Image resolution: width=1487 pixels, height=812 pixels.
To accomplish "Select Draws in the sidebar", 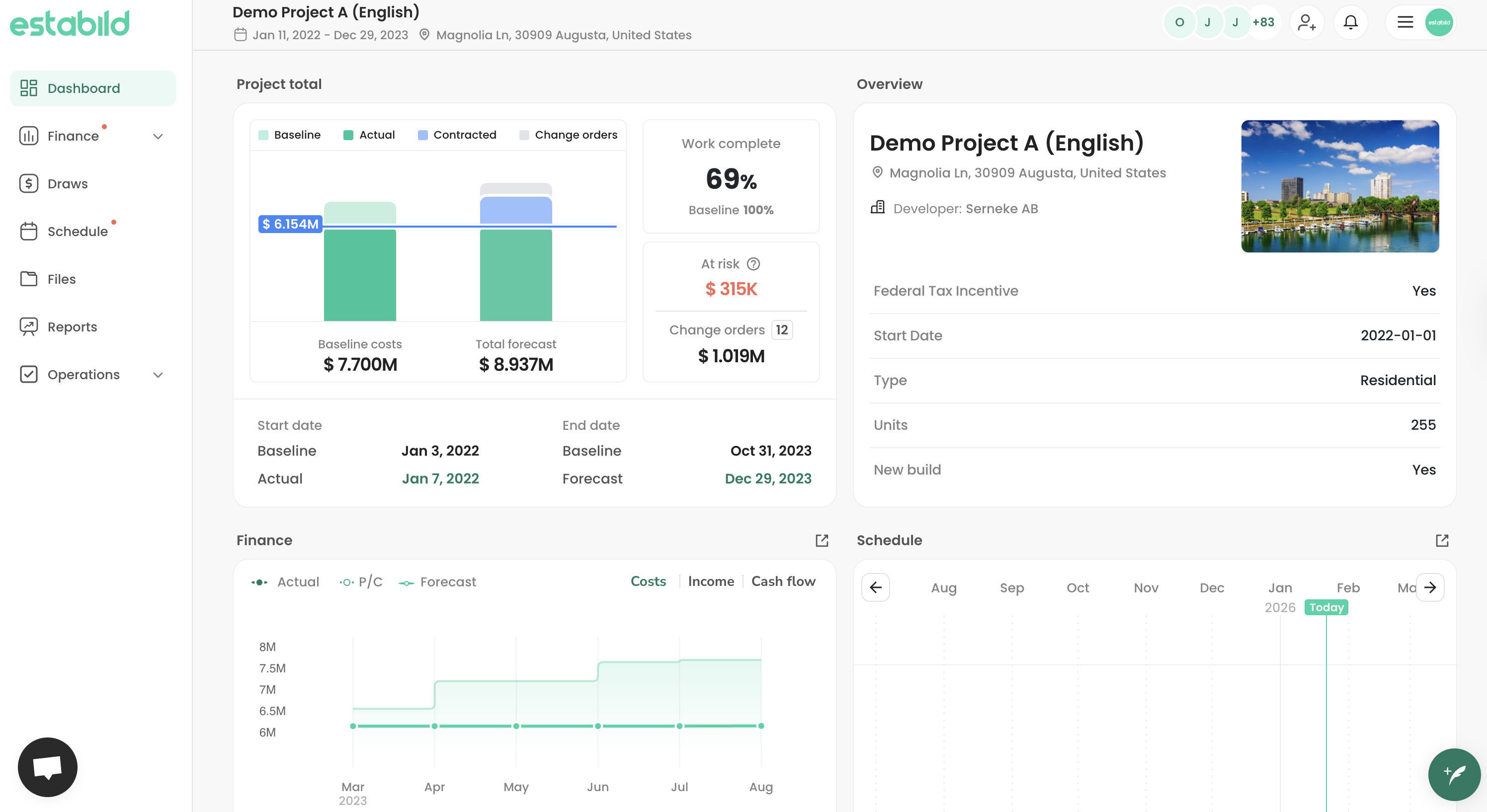I will (x=67, y=183).
